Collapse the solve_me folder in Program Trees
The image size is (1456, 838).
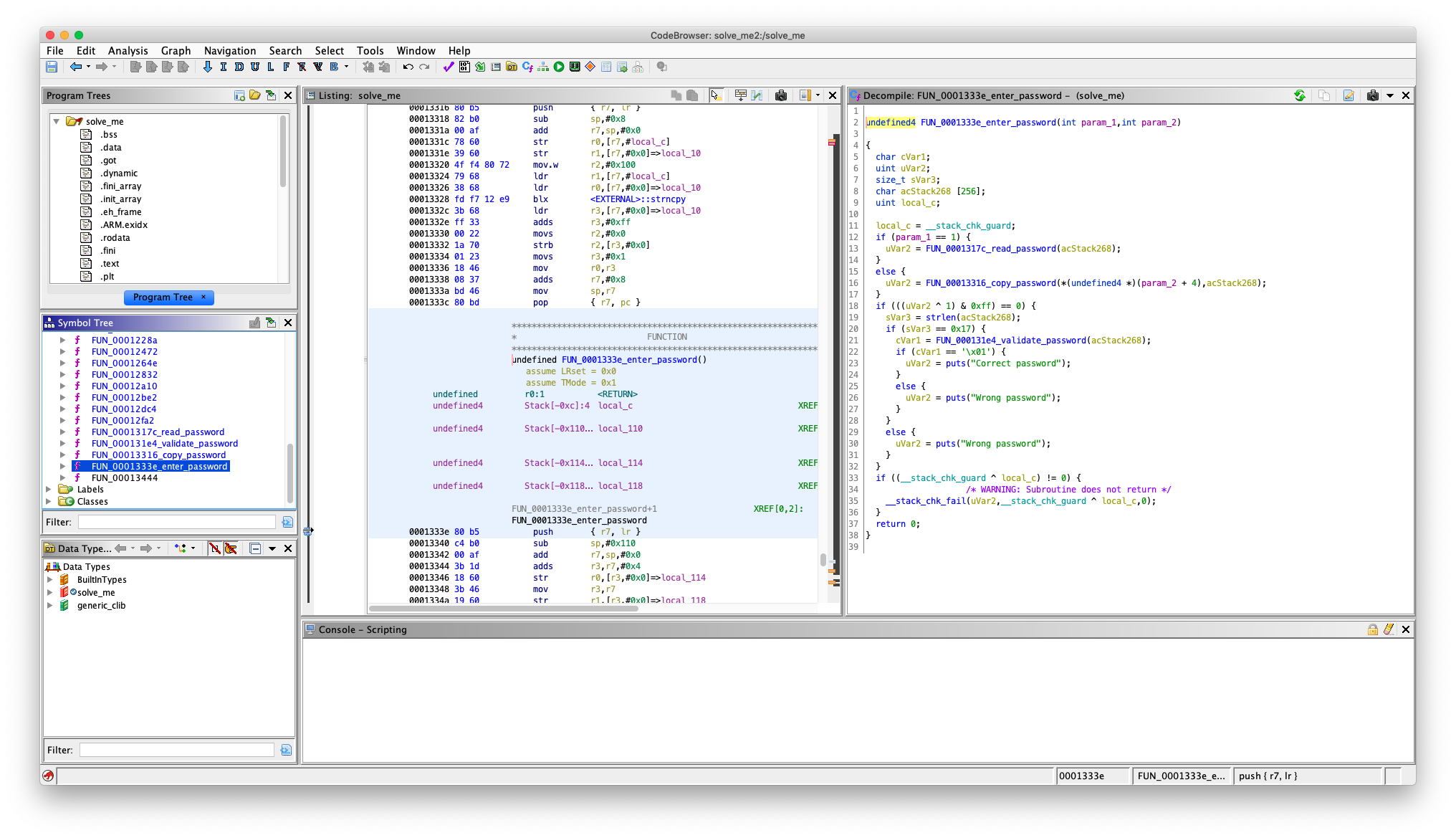point(57,121)
